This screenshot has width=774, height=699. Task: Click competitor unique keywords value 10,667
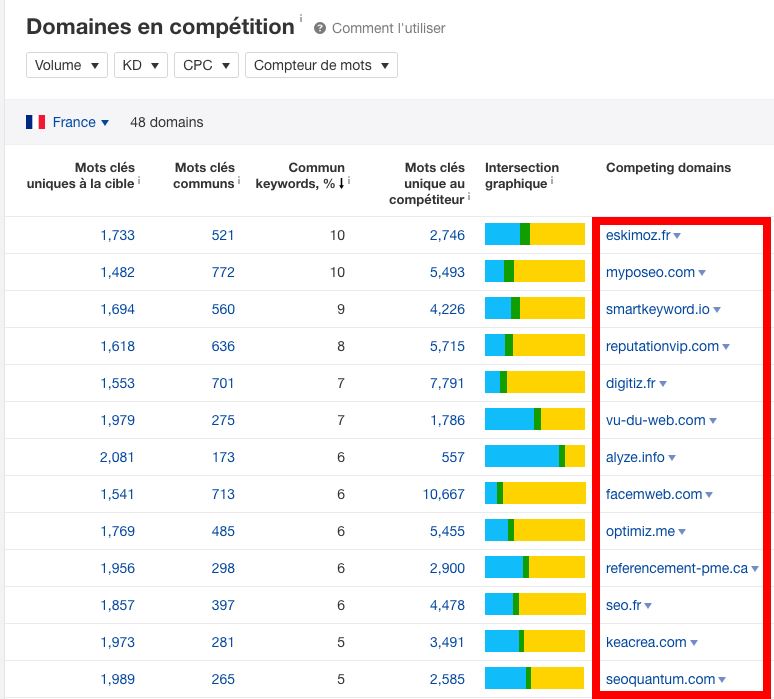(x=444, y=494)
